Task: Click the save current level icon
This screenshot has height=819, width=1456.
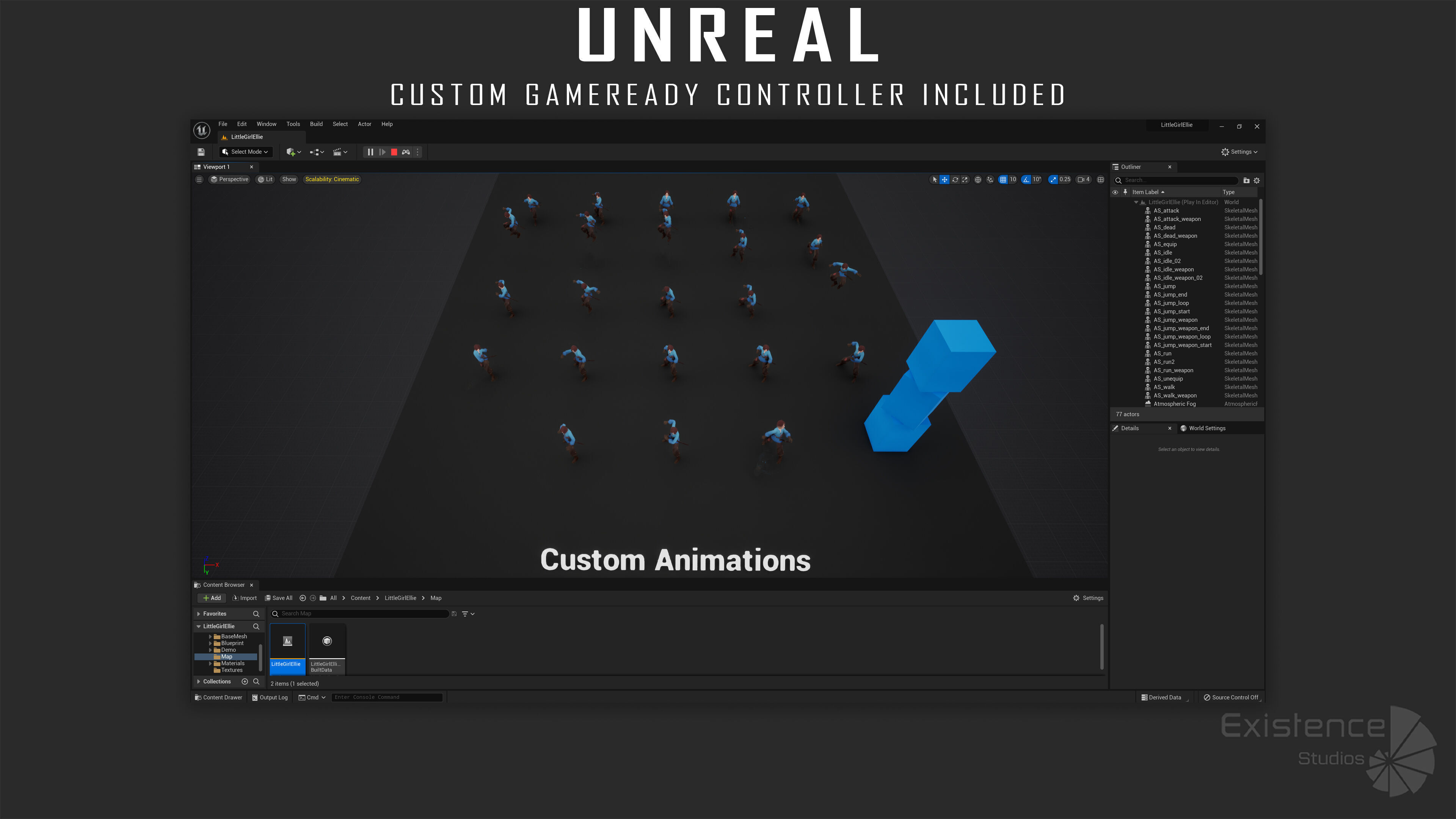Action: tap(201, 152)
